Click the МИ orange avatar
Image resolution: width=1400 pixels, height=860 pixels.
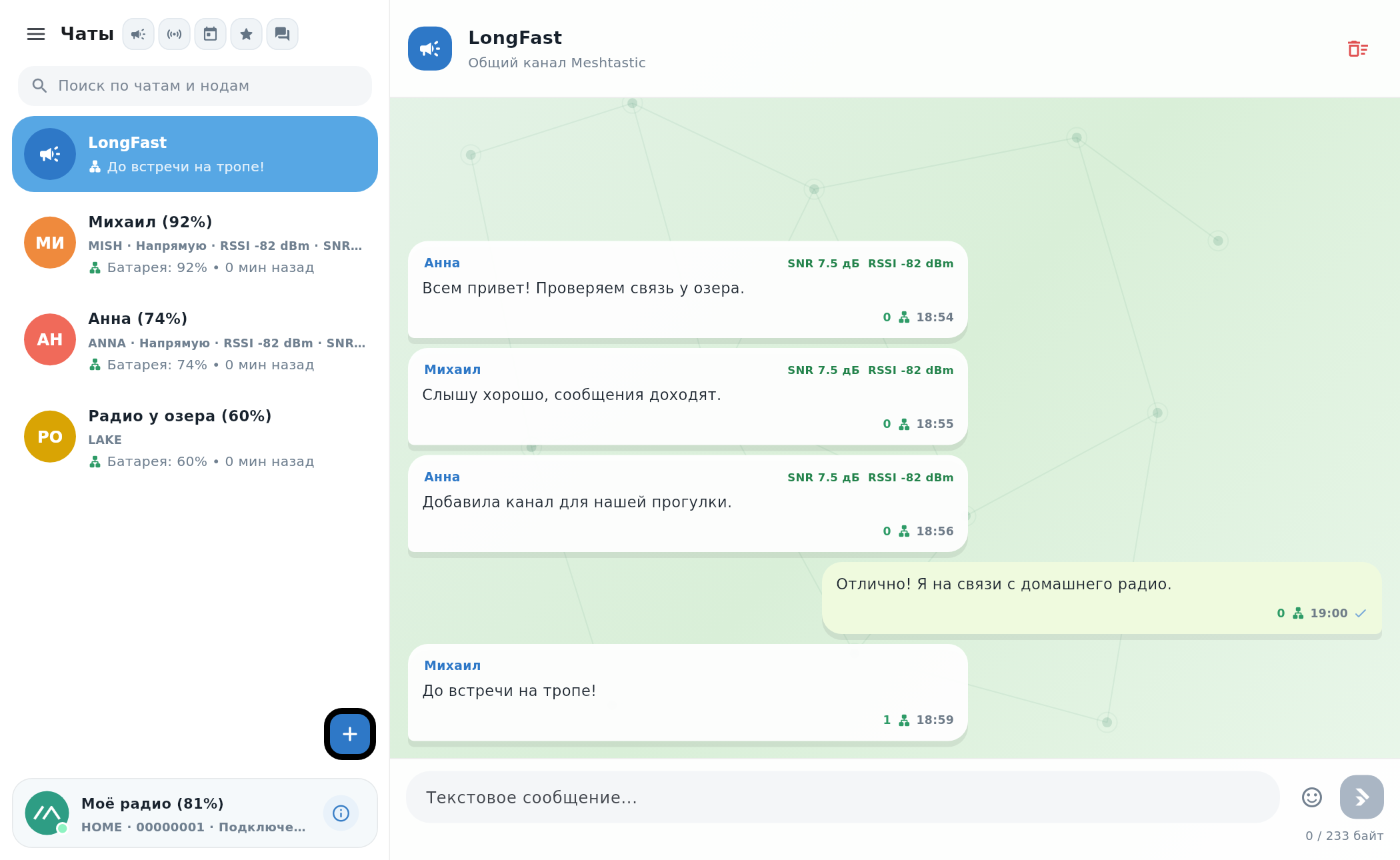50,243
